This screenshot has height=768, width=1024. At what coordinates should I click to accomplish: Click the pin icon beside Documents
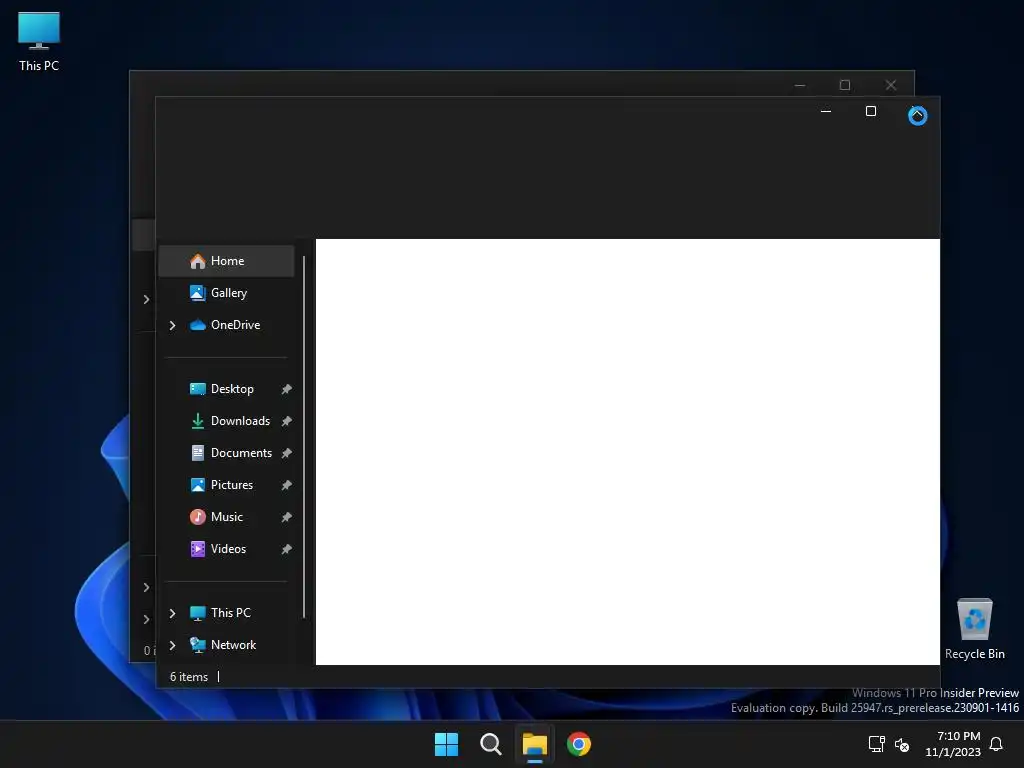pos(286,453)
